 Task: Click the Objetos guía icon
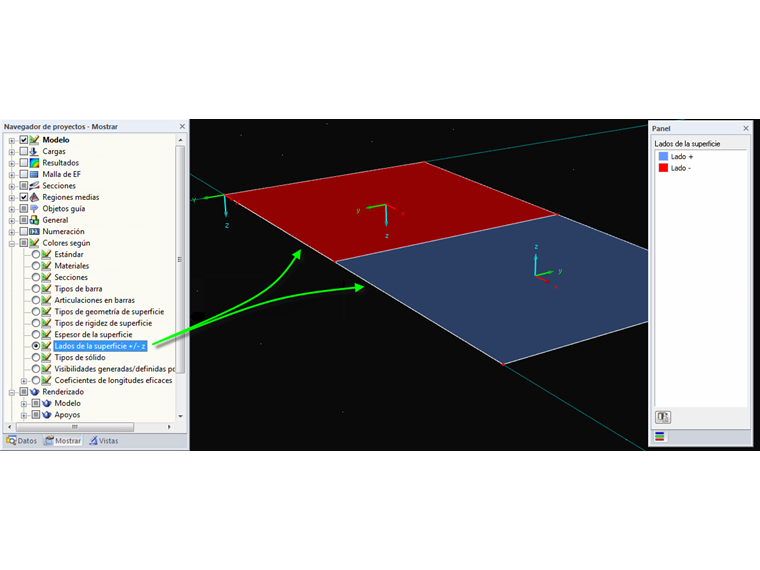(x=34, y=208)
